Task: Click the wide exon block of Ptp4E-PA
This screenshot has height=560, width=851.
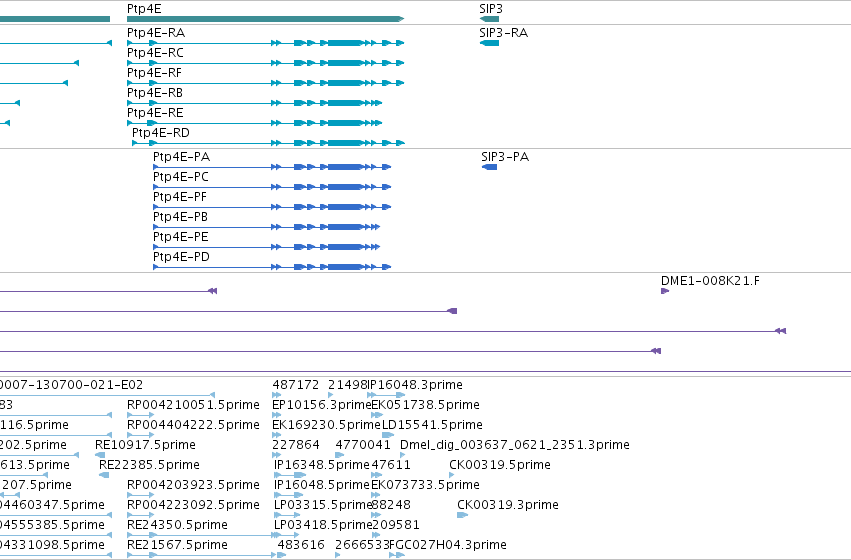Action: coord(345,167)
